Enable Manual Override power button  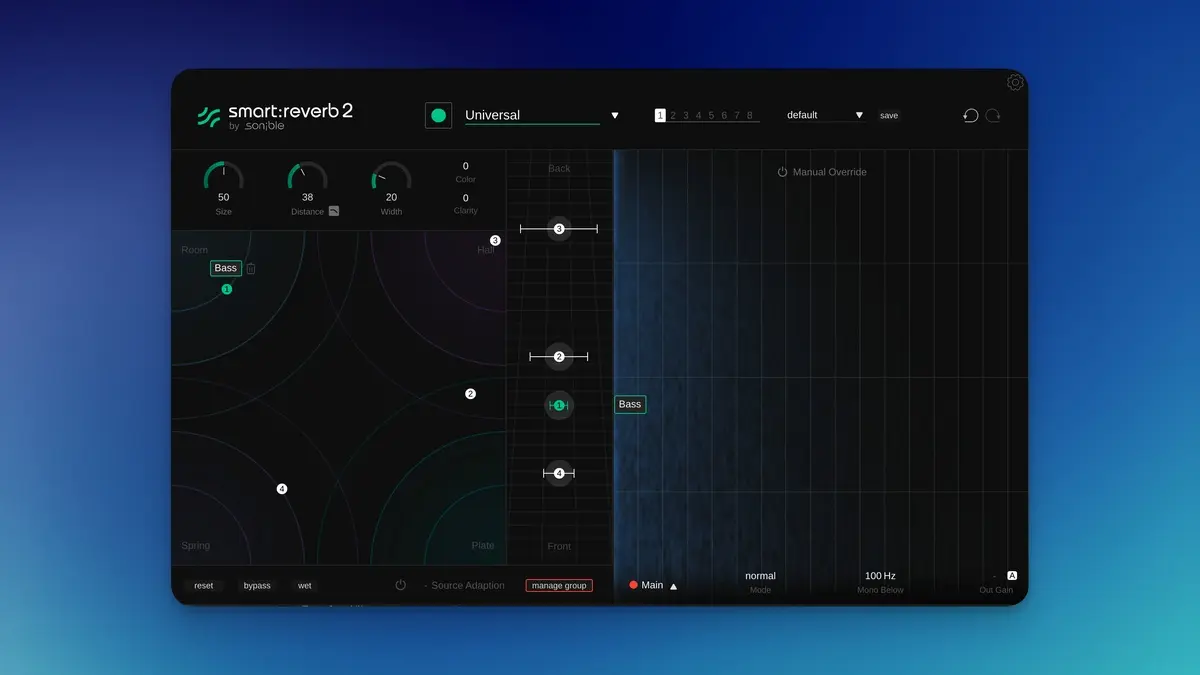point(783,172)
